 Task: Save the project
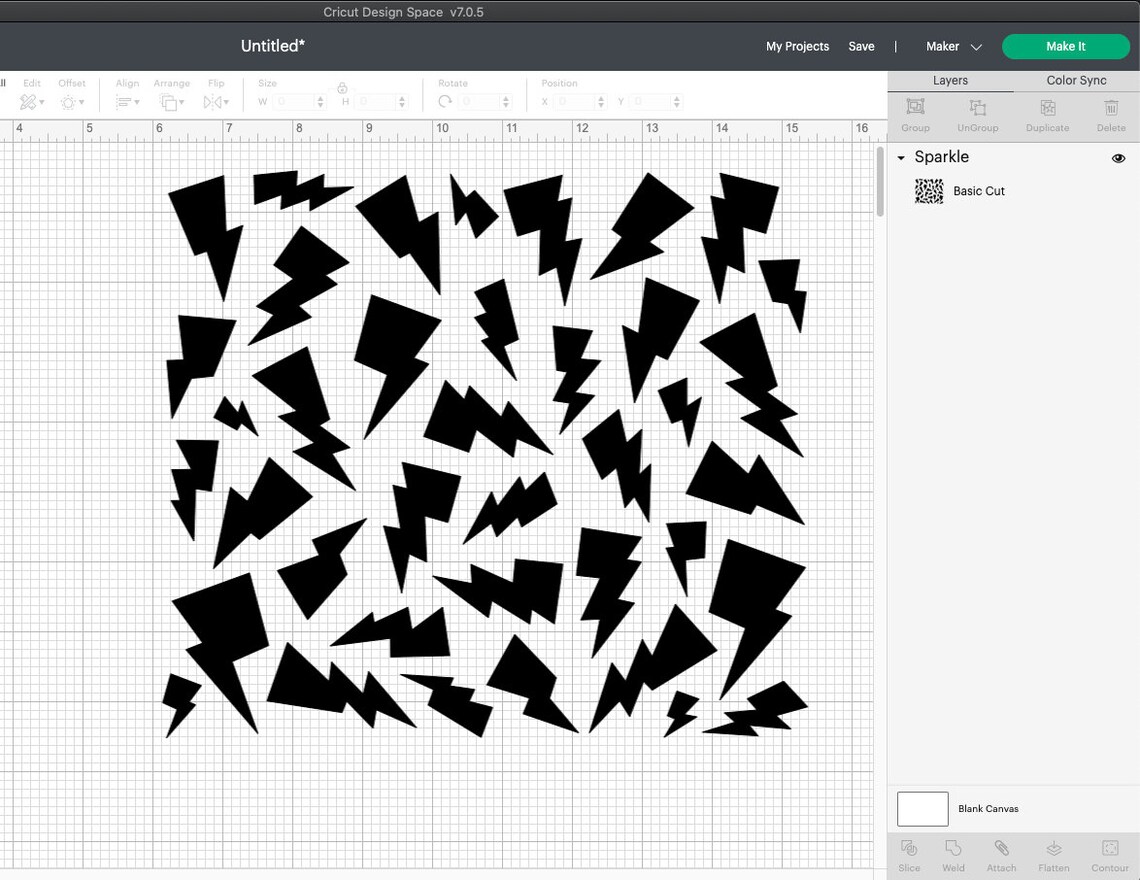[x=861, y=46]
